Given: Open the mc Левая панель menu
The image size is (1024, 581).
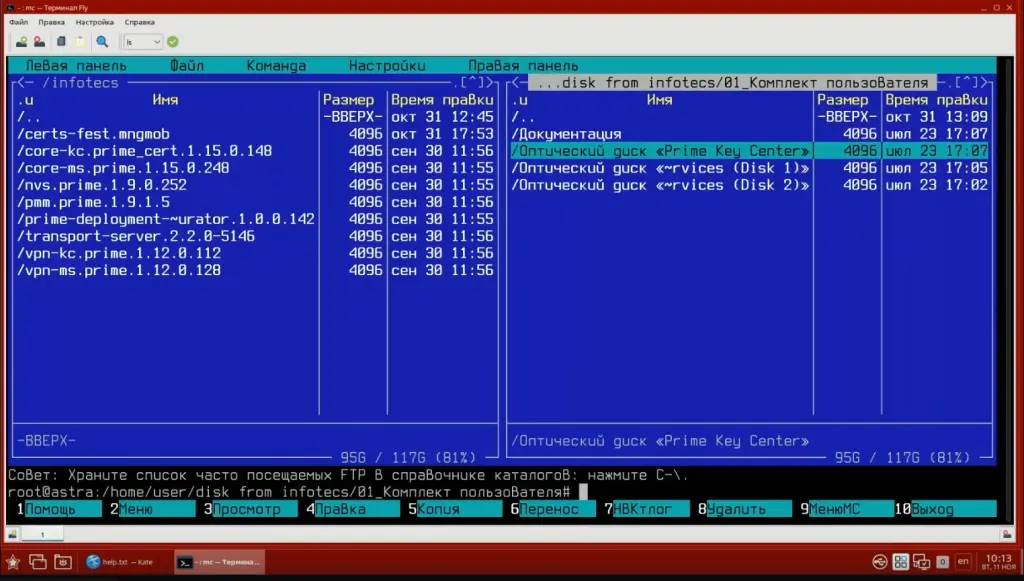Looking at the screenshot, I should [x=76, y=66].
